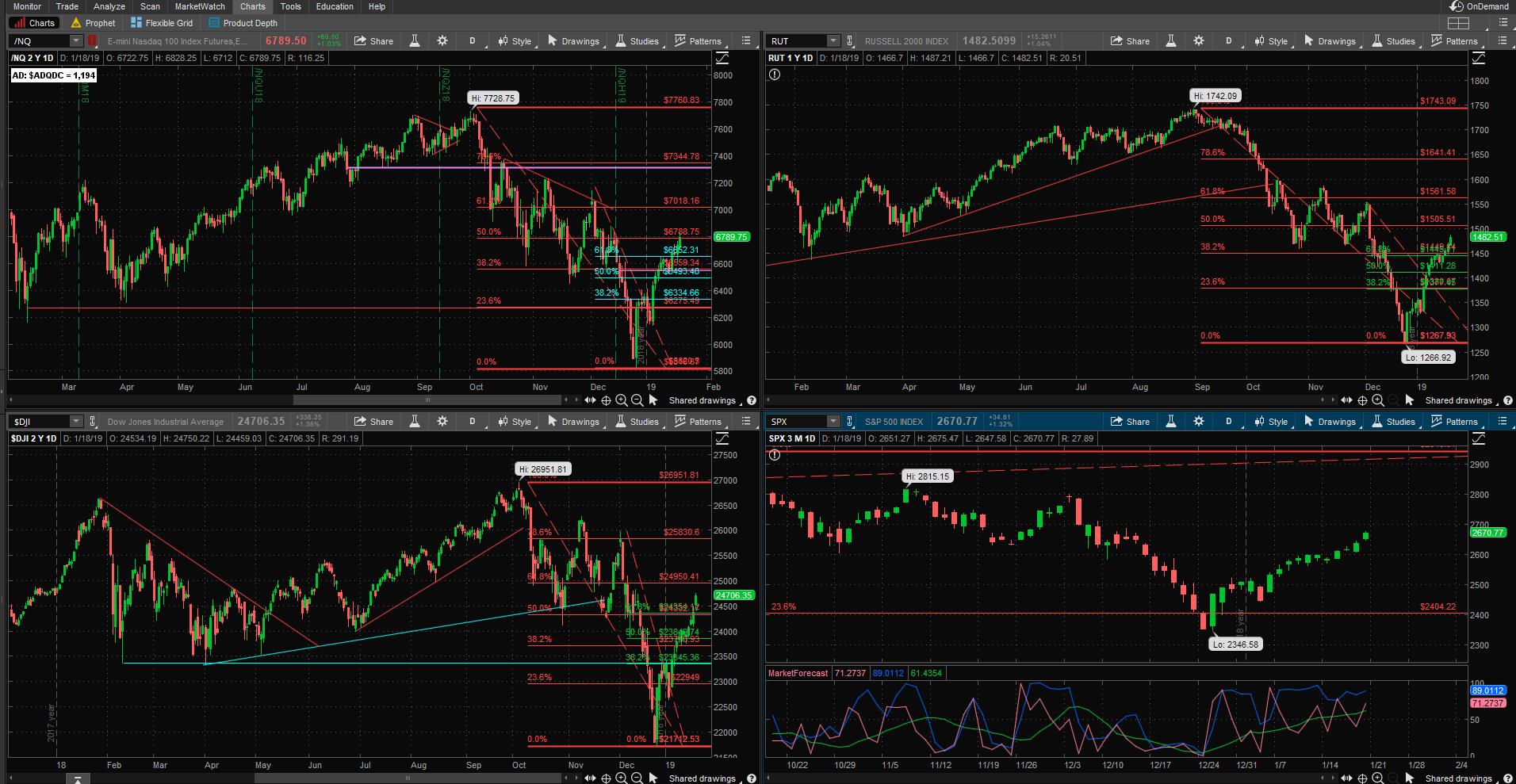Switch to the Analyze tab
Viewport: 1516px width, 784px height.
109,6
